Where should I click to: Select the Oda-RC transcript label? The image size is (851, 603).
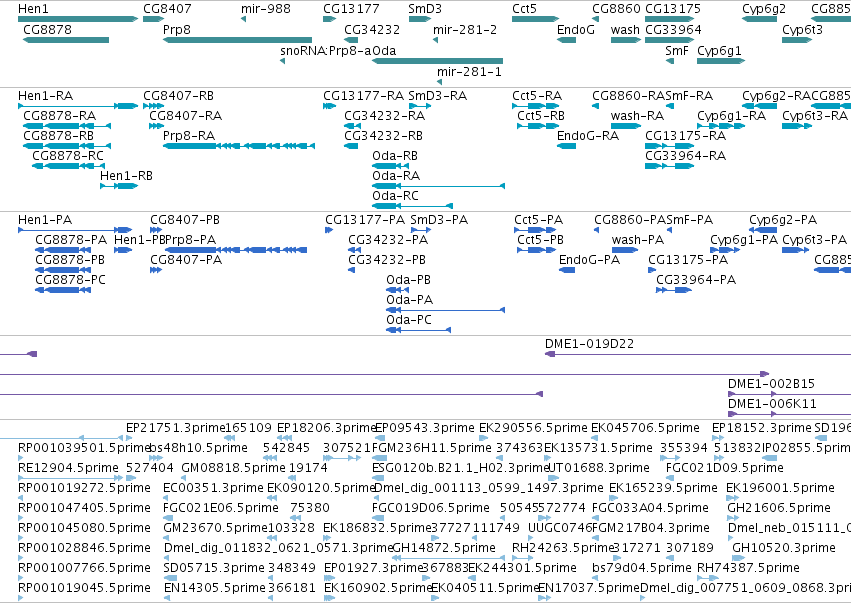[x=396, y=196]
